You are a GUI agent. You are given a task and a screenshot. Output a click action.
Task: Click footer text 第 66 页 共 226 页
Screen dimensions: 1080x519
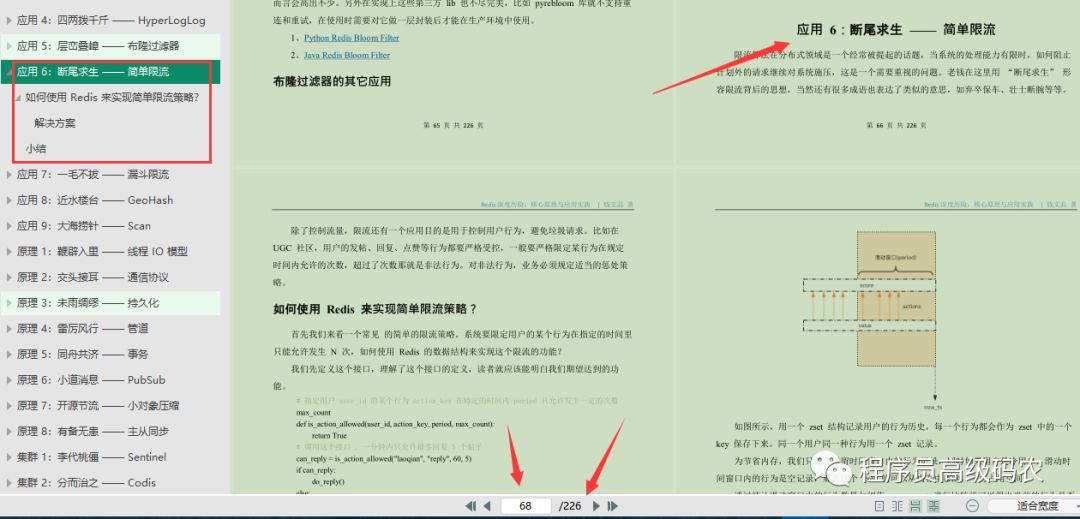click(x=895, y=125)
